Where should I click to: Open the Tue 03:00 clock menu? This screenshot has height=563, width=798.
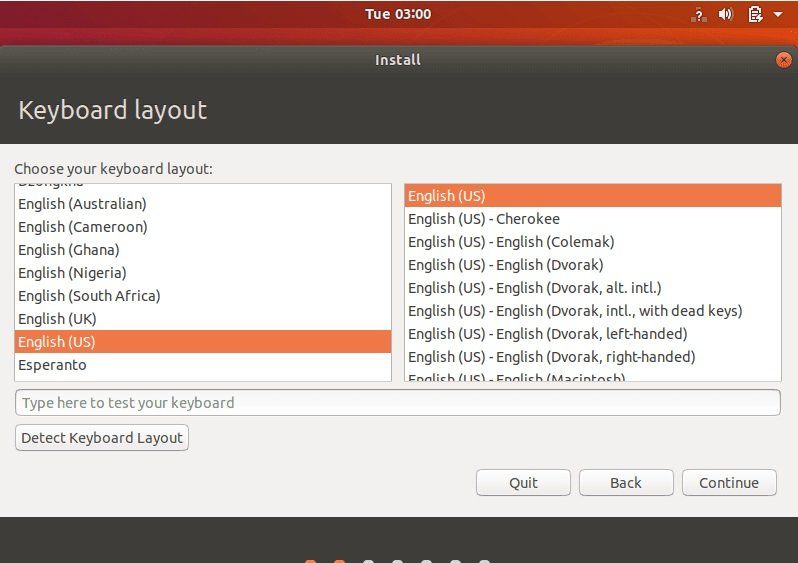[398, 14]
